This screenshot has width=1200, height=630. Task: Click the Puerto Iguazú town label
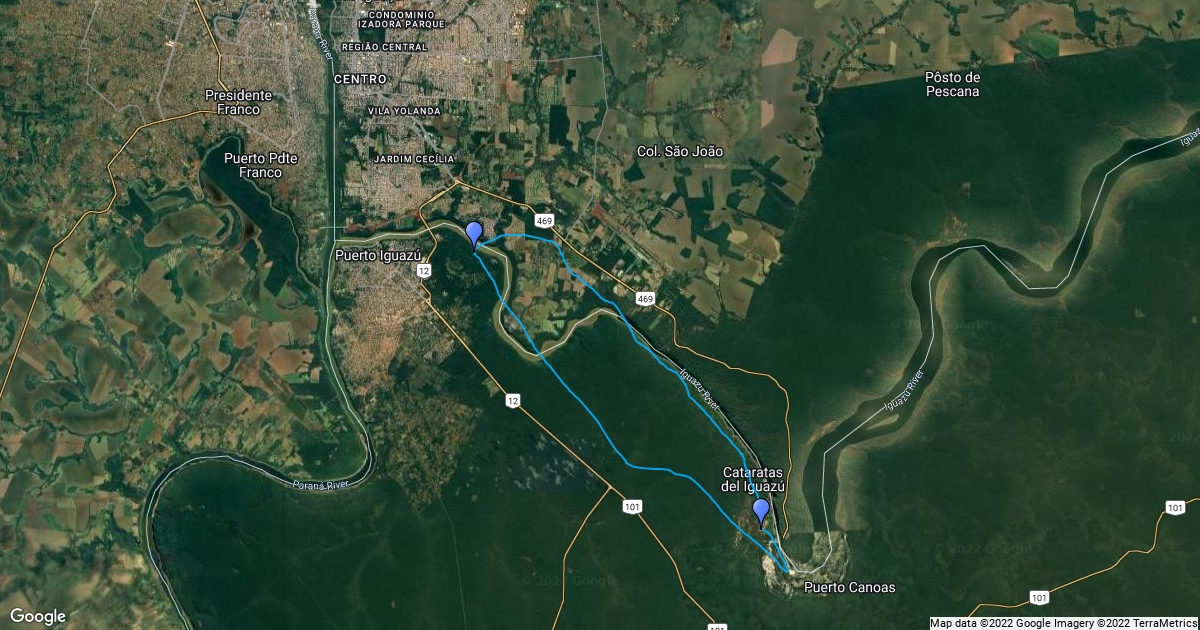coord(375,256)
